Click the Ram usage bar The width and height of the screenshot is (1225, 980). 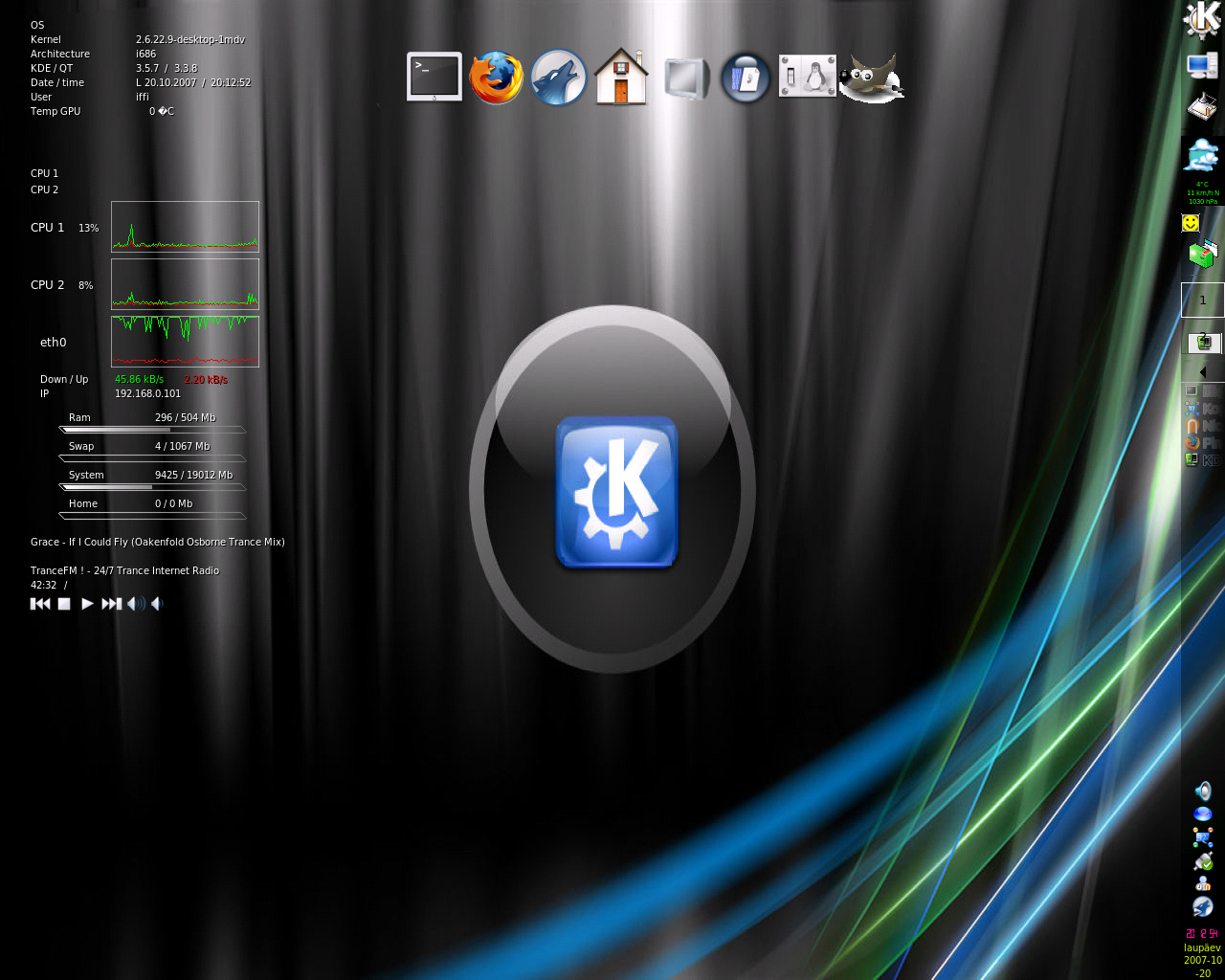coord(152,430)
